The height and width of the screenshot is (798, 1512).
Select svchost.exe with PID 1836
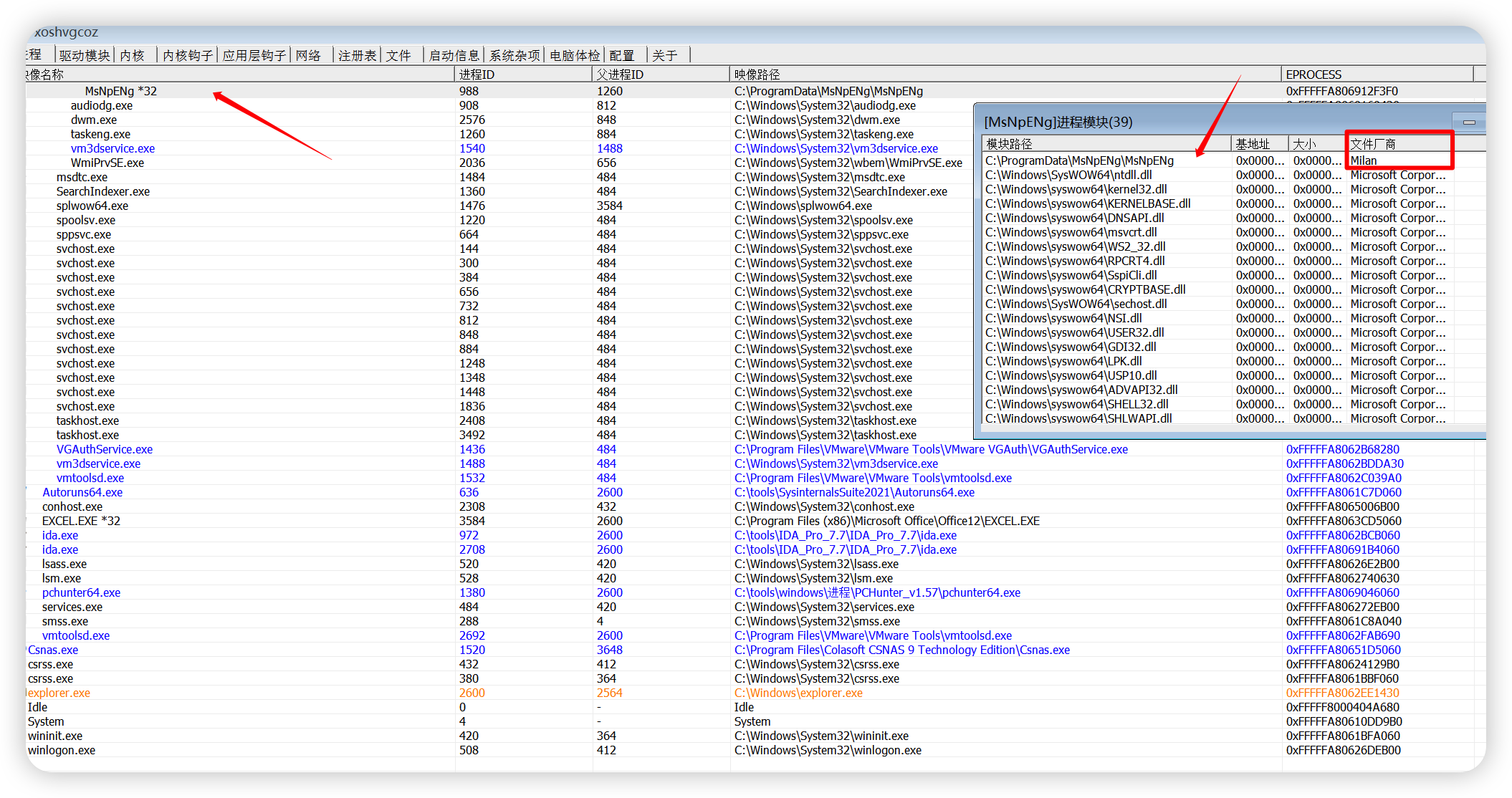pyautogui.click(x=85, y=406)
